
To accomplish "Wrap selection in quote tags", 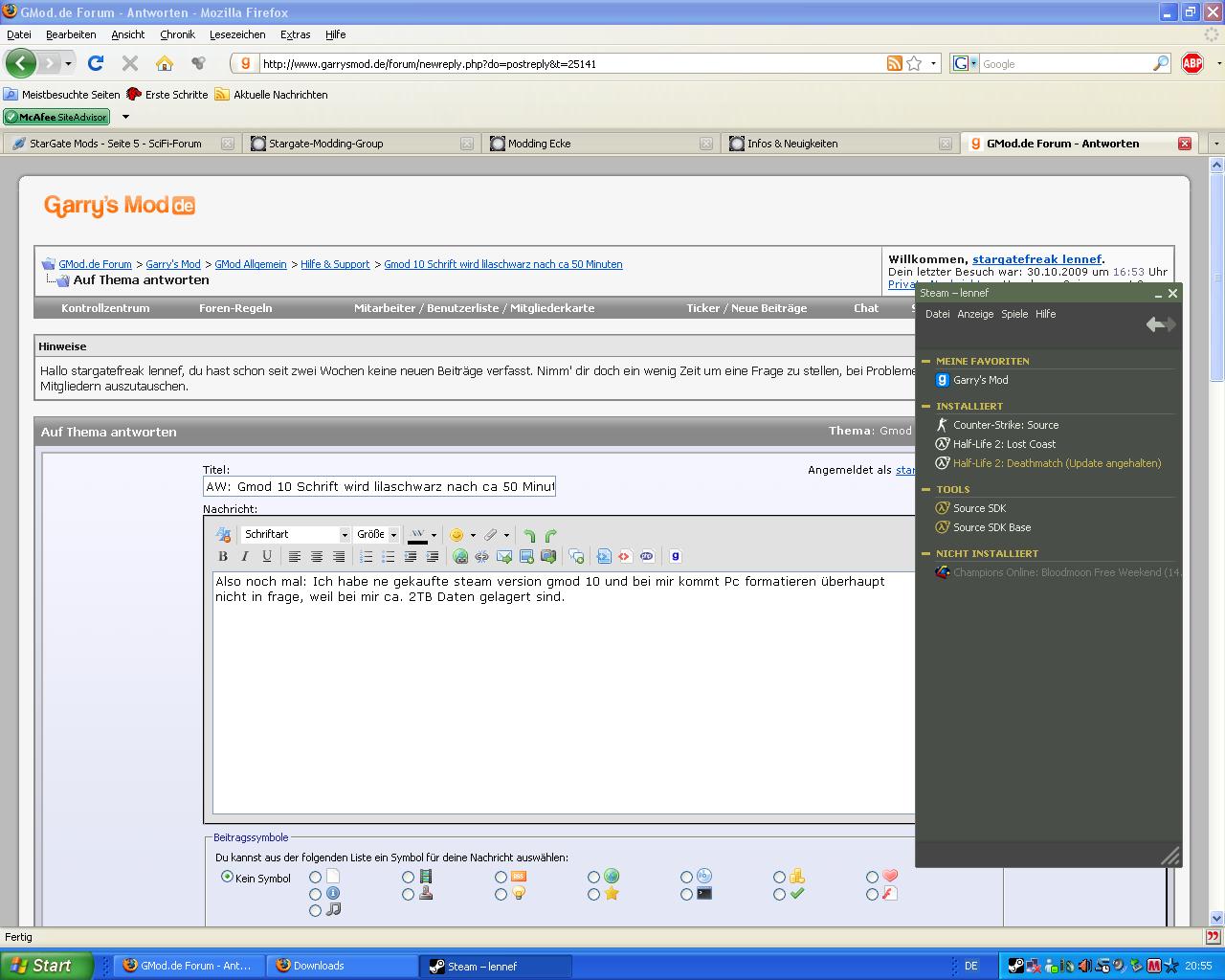I will [x=576, y=556].
